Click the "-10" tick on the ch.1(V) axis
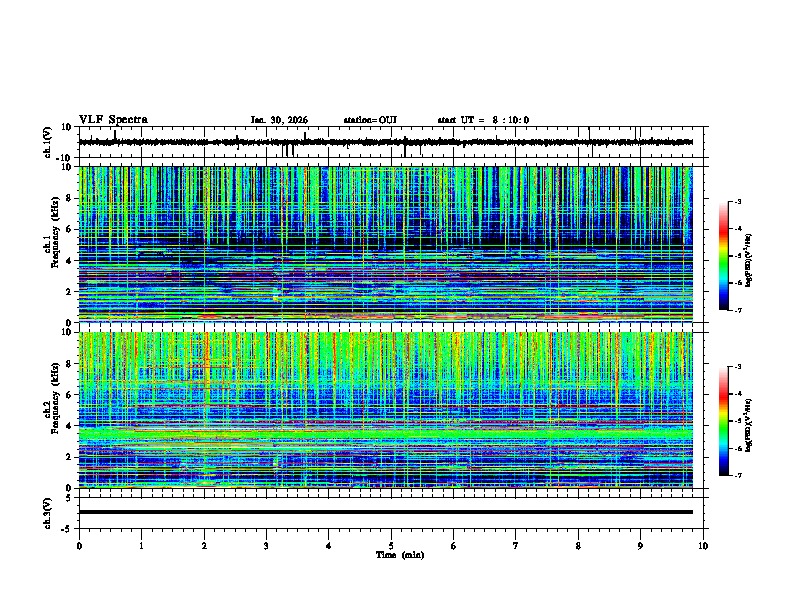 point(65,158)
